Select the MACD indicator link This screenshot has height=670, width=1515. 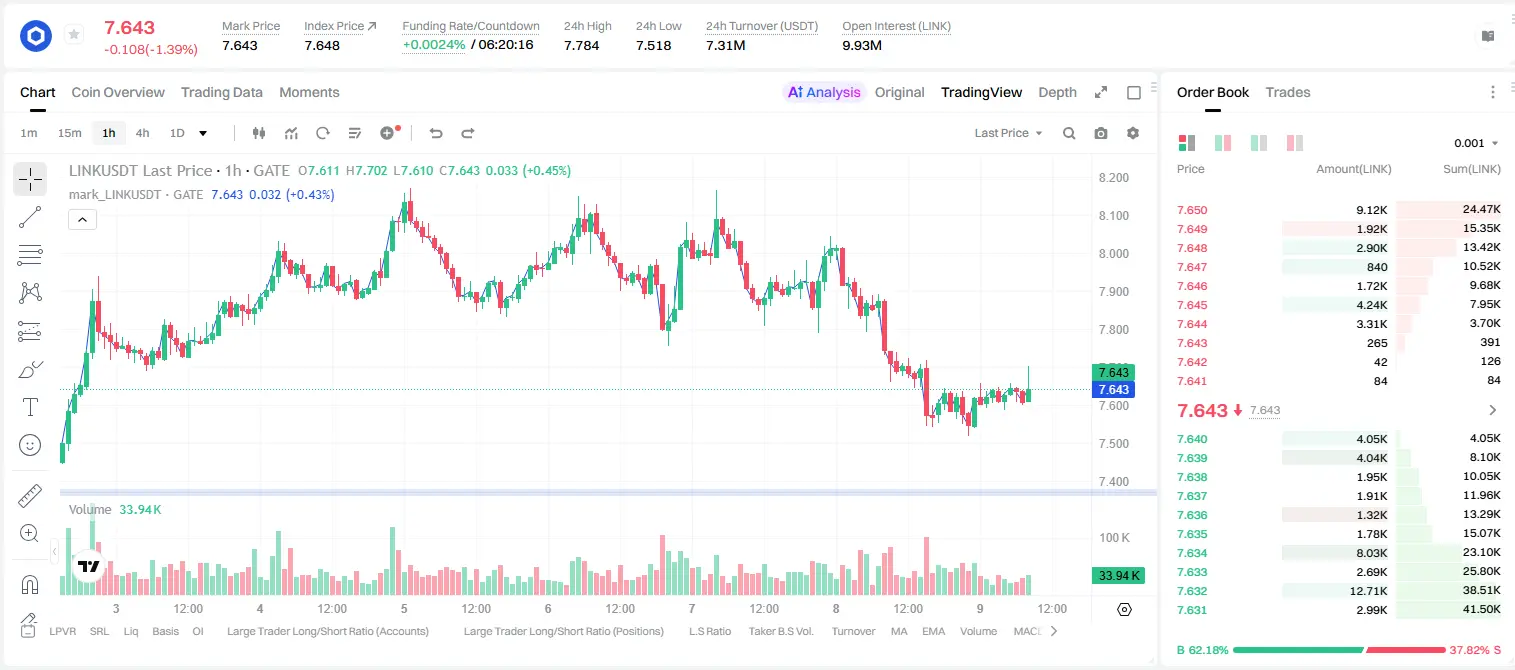pyautogui.click(x=1028, y=631)
